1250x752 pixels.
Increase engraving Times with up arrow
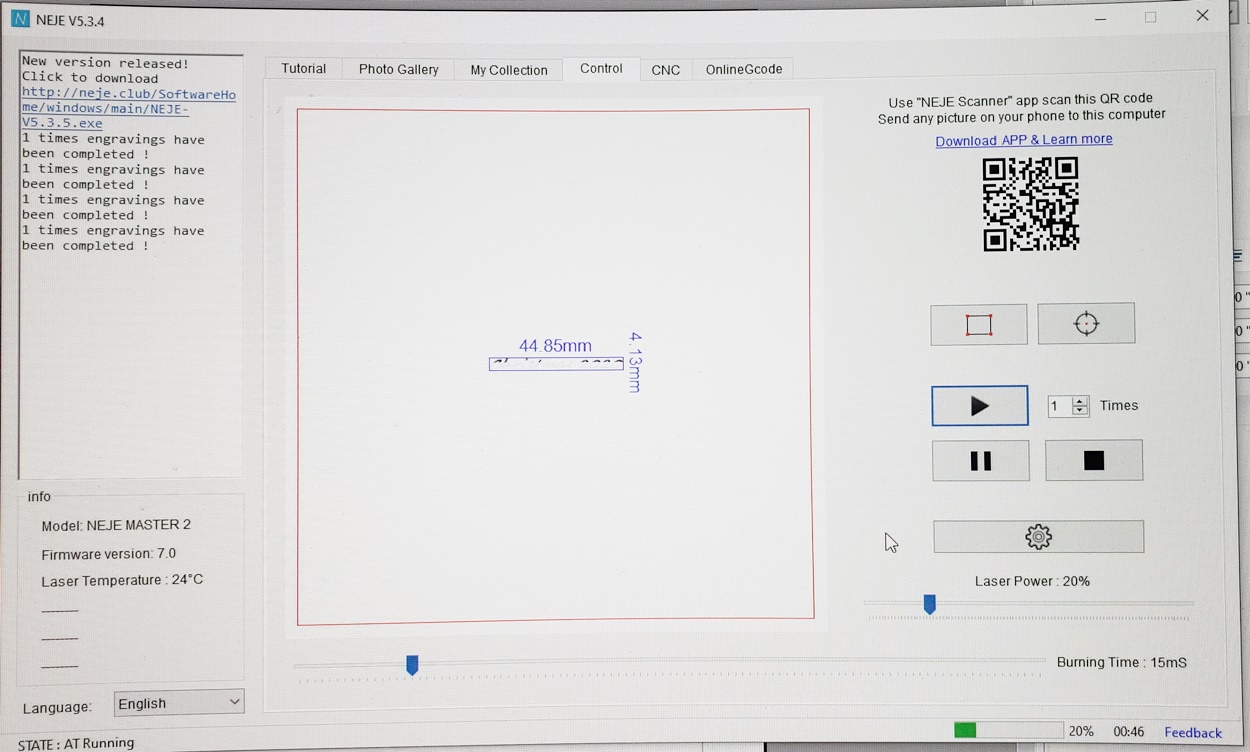click(x=1080, y=401)
